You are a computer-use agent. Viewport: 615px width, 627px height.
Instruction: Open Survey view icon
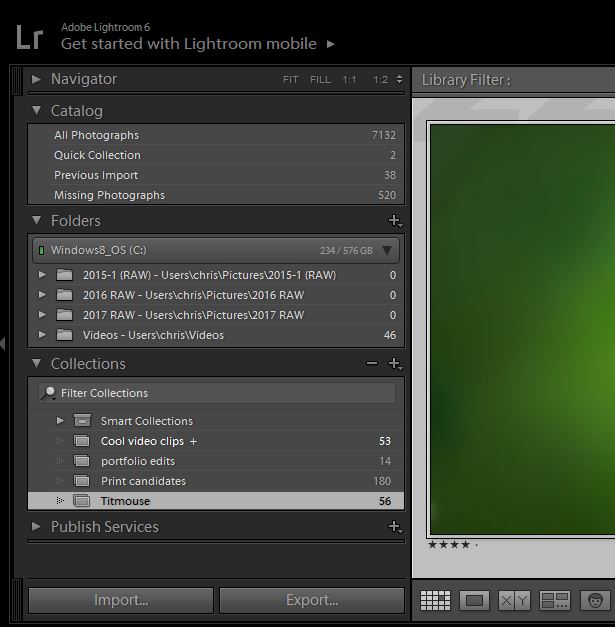pos(554,600)
